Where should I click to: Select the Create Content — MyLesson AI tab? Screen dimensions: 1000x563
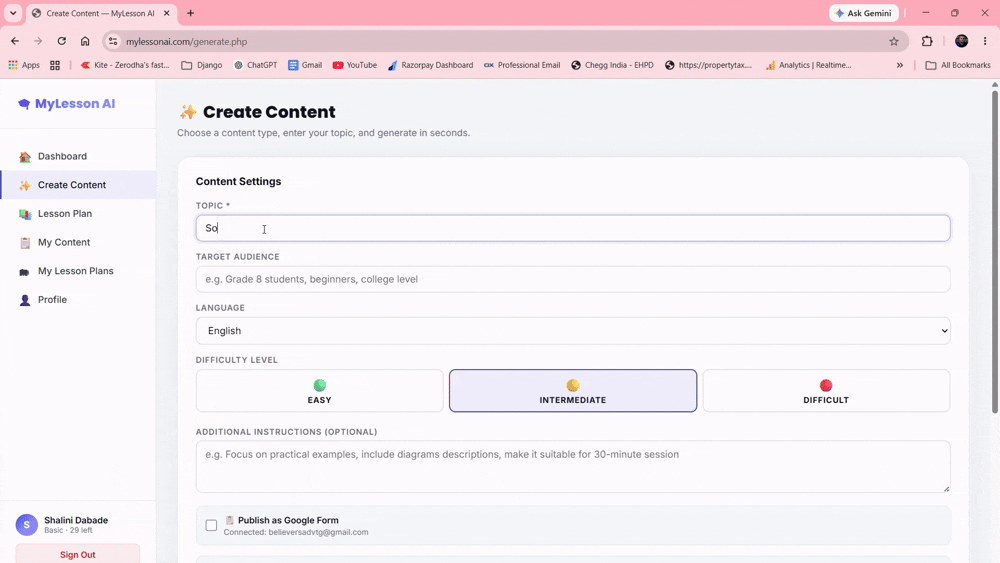[x=101, y=13]
